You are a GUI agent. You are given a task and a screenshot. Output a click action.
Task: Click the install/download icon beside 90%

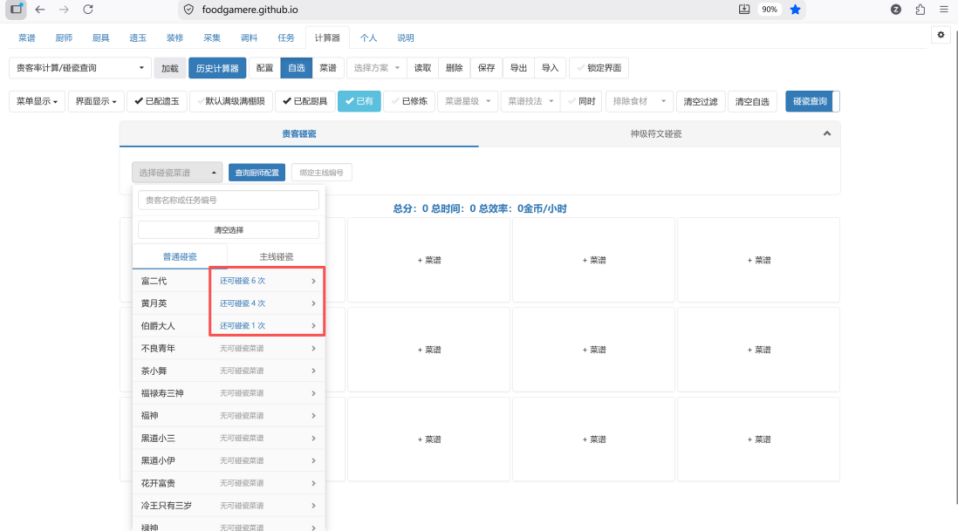pyautogui.click(x=744, y=10)
